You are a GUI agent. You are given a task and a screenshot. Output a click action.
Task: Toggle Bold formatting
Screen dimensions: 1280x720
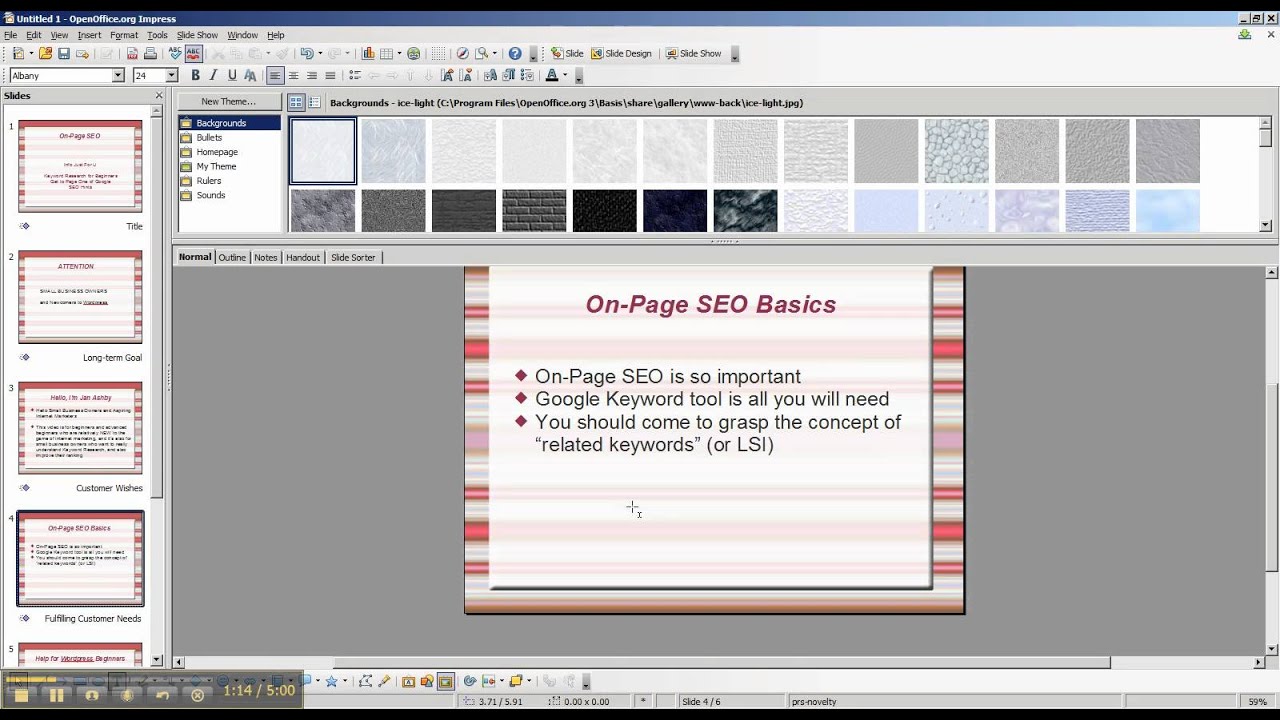click(x=195, y=76)
